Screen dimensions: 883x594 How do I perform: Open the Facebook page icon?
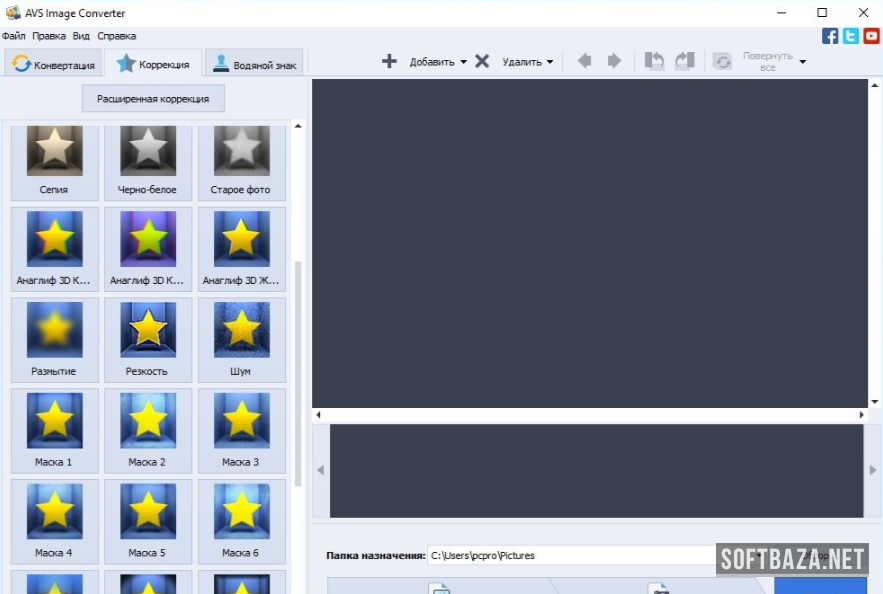pos(830,36)
